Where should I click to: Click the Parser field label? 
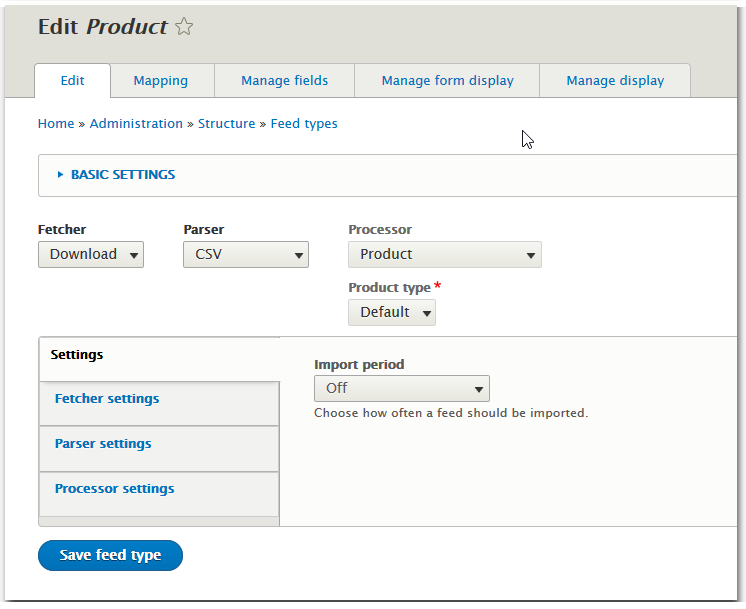[x=204, y=229]
